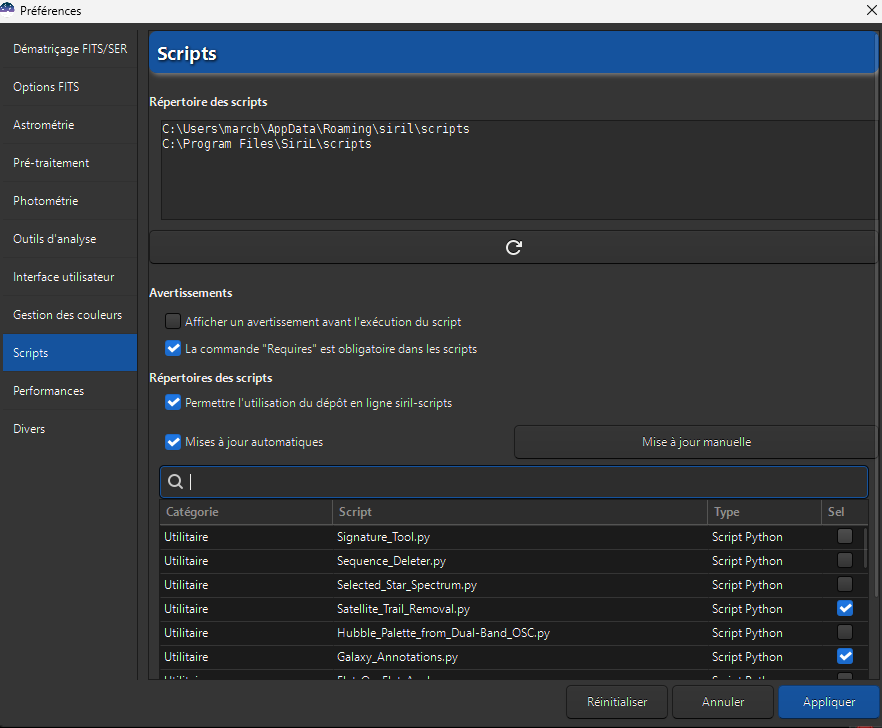Viewport: 882px width, 728px height.
Task: Select the Signature_Tool.py script checkbox
Action: 845,537
